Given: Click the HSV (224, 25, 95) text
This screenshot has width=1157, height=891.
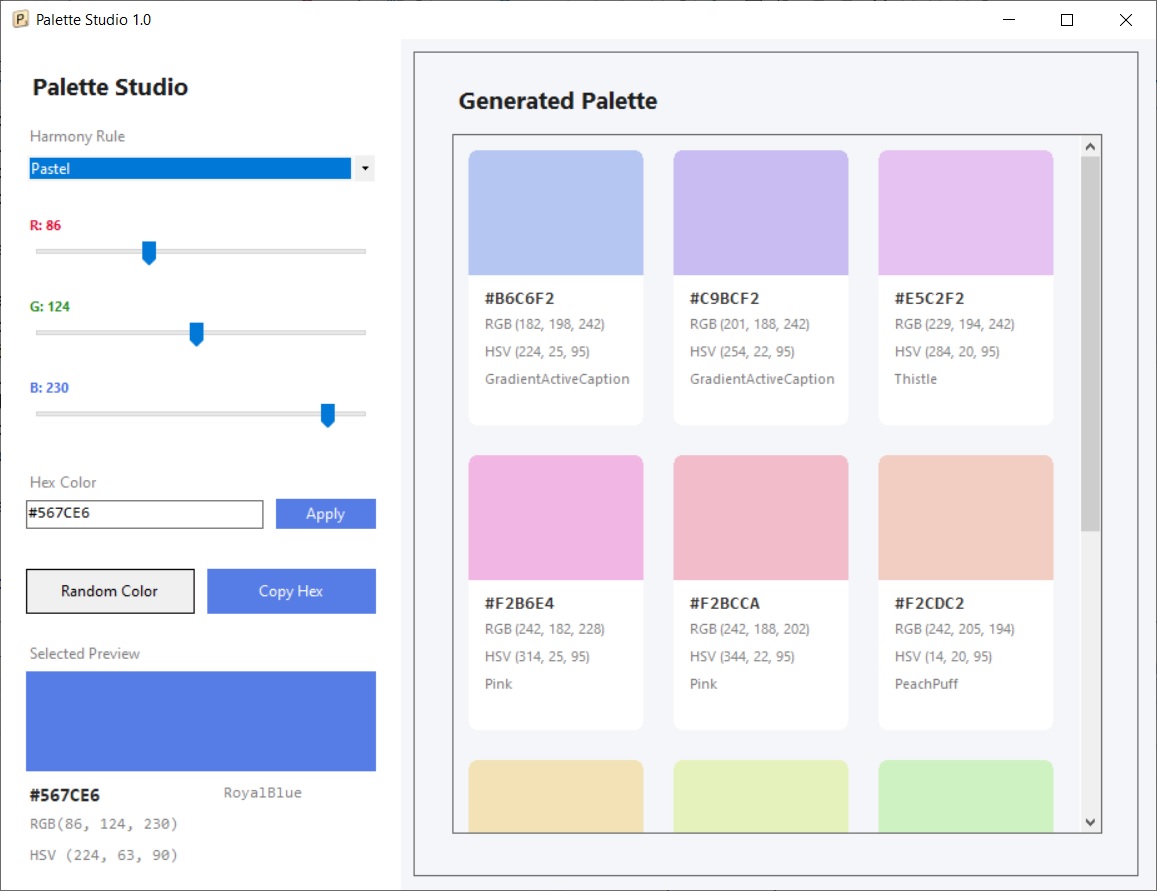Looking at the screenshot, I should [537, 351].
